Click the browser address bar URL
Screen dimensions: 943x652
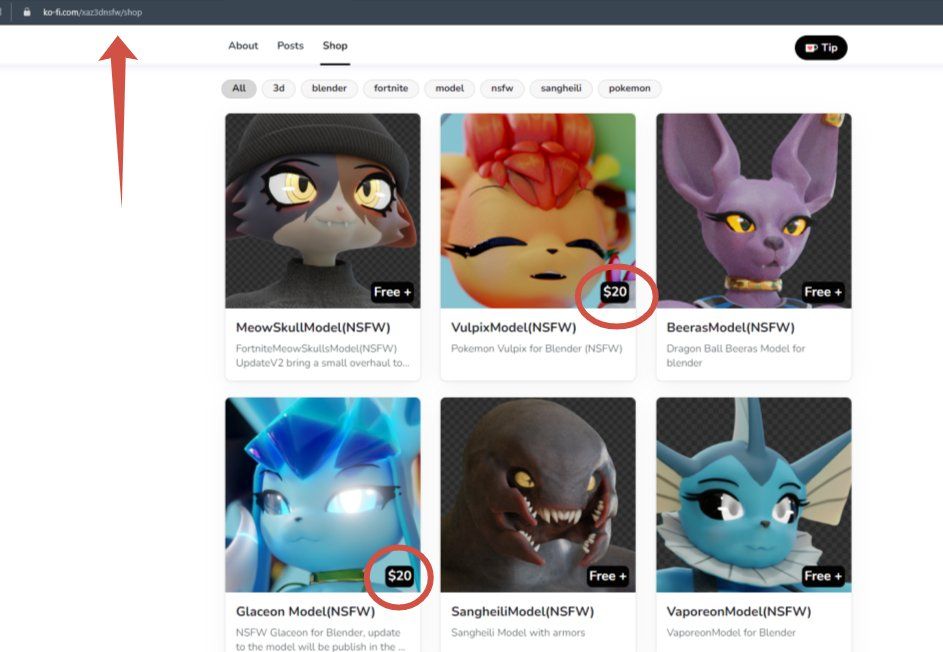(93, 12)
